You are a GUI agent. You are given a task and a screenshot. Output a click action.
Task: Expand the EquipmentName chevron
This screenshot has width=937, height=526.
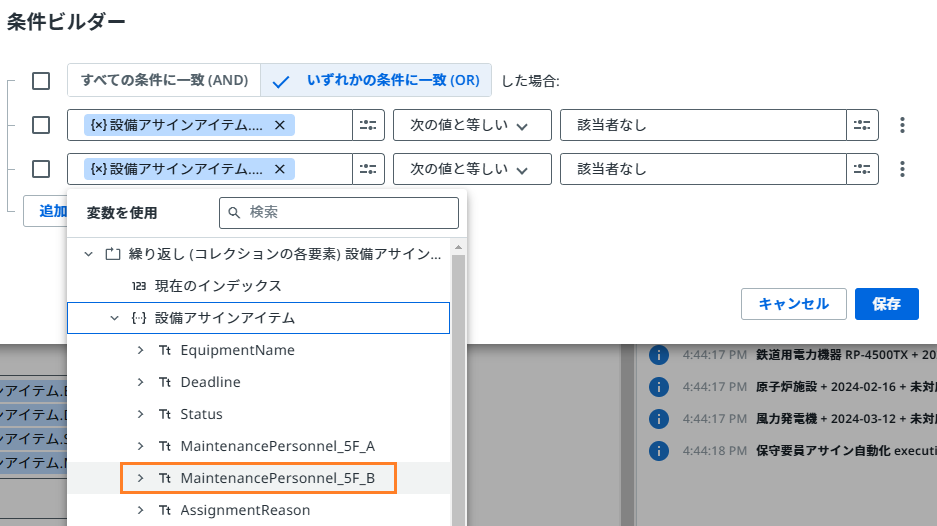click(x=140, y=350)
